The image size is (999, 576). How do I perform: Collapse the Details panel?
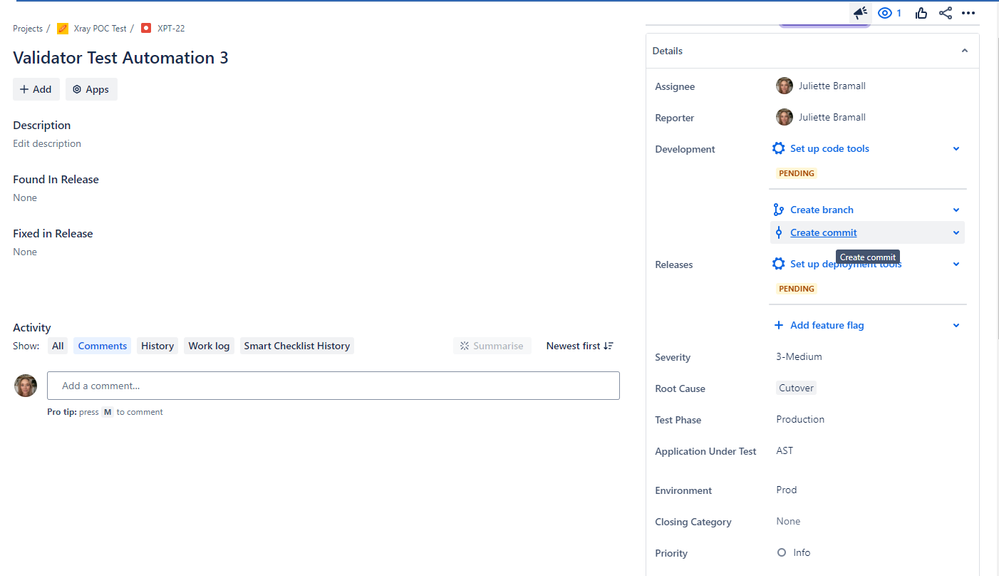[964, 50]
